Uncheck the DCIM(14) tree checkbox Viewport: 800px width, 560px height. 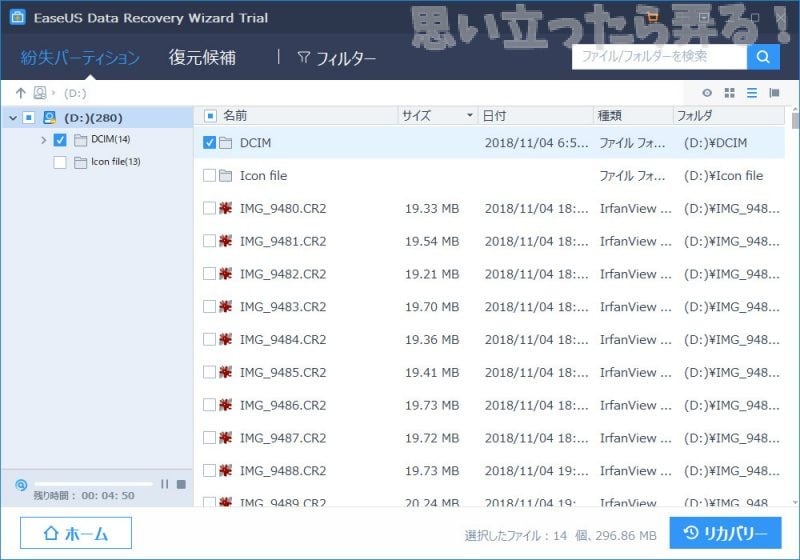tap(60, 140)
